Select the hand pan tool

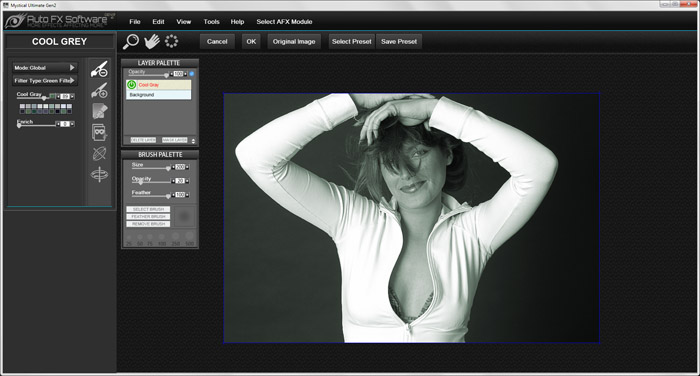pyautogui.click(x=152, y=42)
